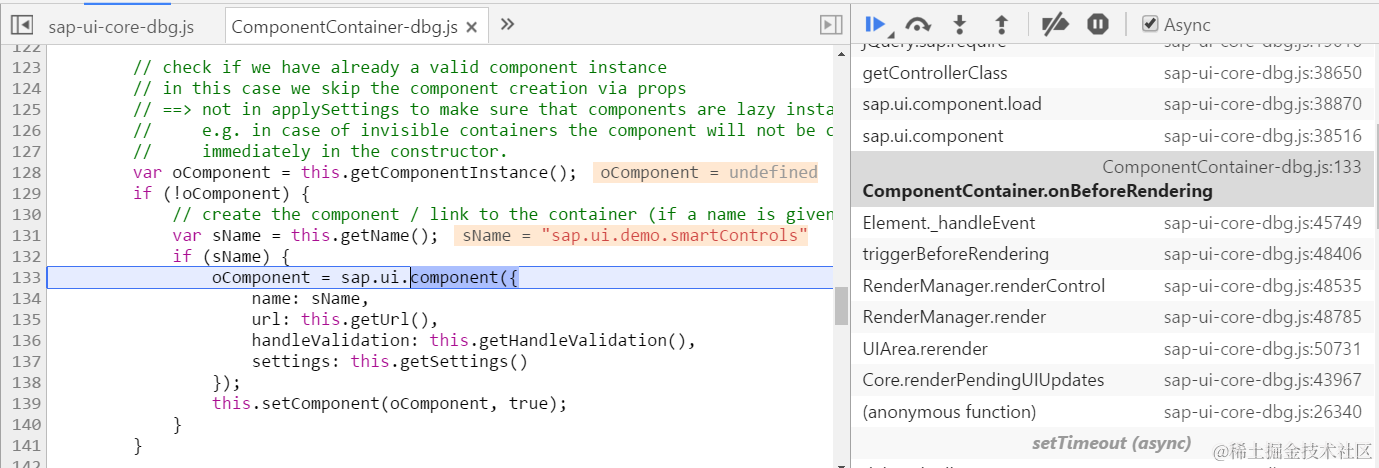Select the ComponentContainer-dbg.js tab
Screen dimensions: 1379x468
pyautogui.click(x=346, y=27)
